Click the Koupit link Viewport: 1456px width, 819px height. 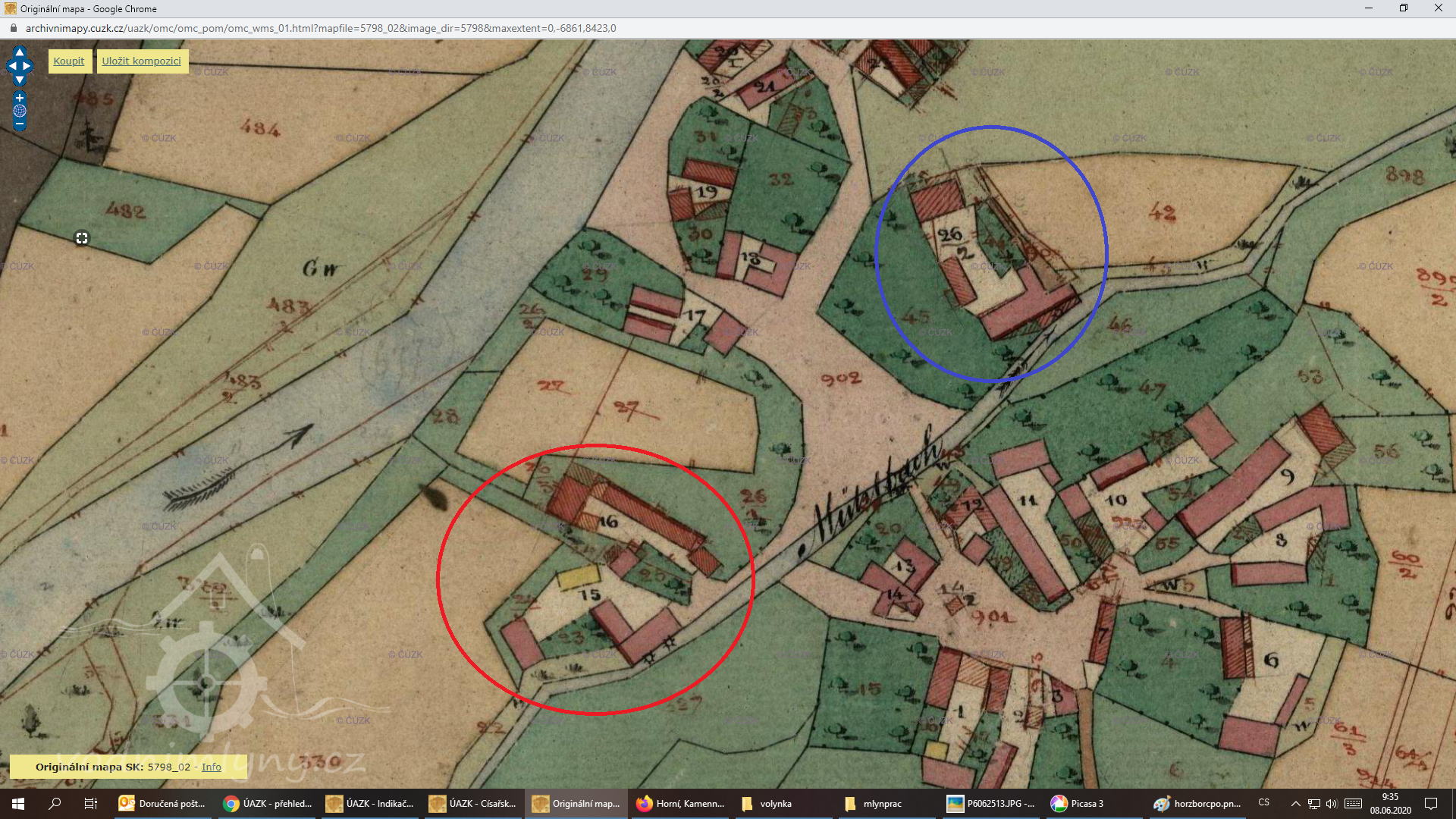tap(69, 61)
